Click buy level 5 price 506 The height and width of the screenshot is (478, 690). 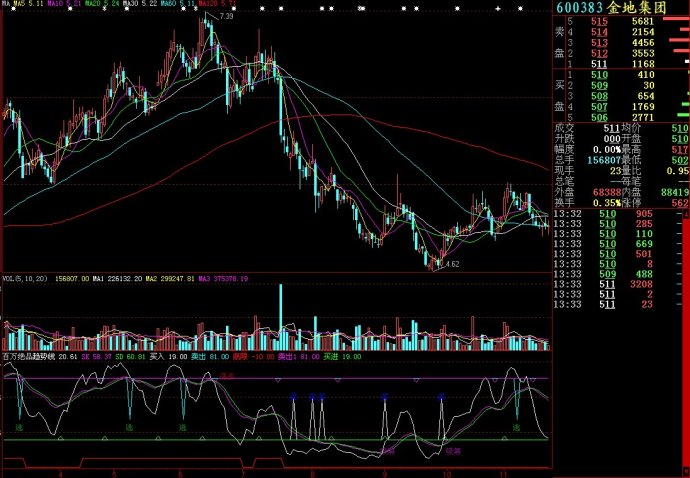coord(599,118)
